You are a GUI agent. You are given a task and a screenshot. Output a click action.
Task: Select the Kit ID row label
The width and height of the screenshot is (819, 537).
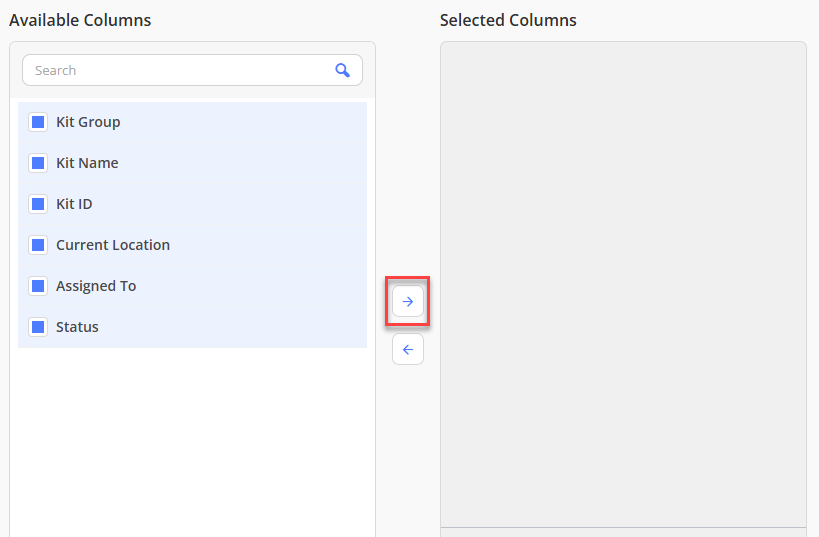coord(74,204)
